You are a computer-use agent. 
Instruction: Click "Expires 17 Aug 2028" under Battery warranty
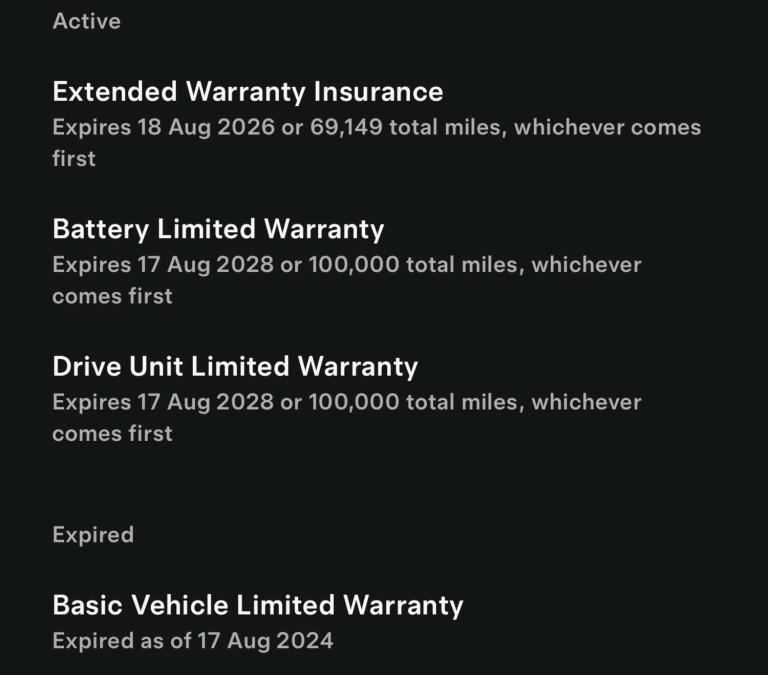click(163, 265)
